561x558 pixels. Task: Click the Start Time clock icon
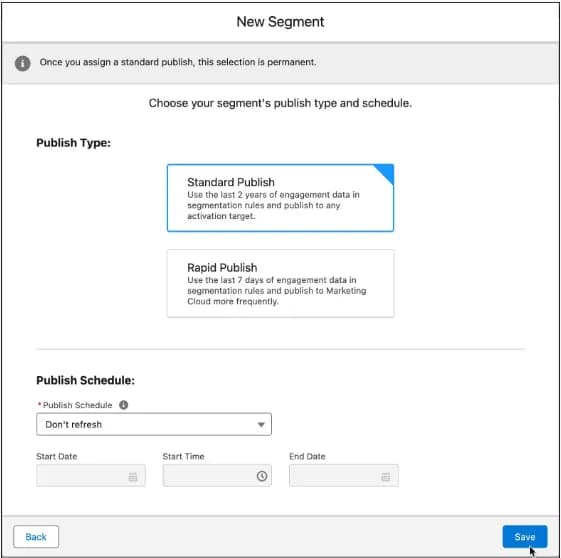[262, 476]
